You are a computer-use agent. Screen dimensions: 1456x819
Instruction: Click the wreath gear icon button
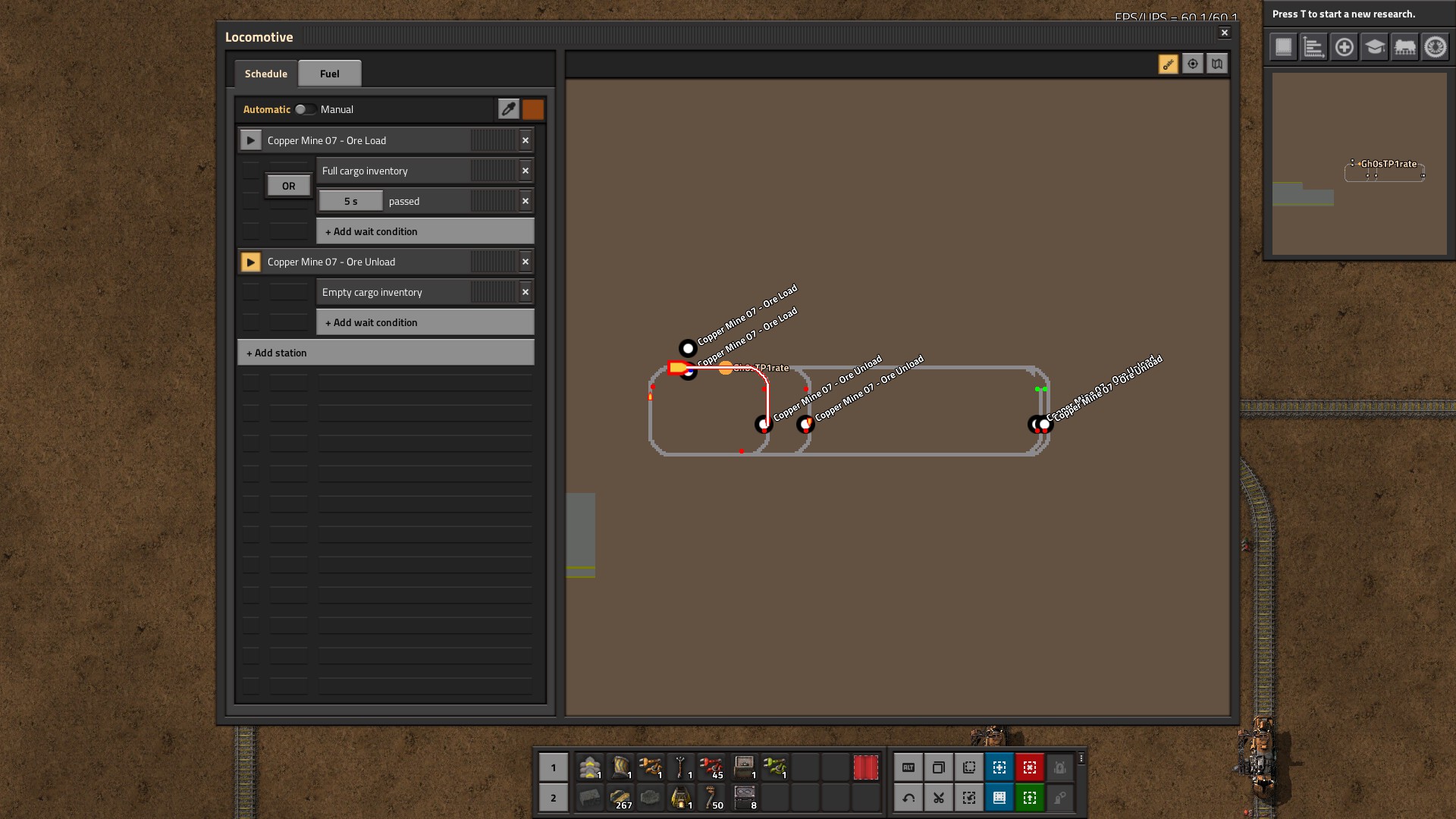tap(1435, 47)
